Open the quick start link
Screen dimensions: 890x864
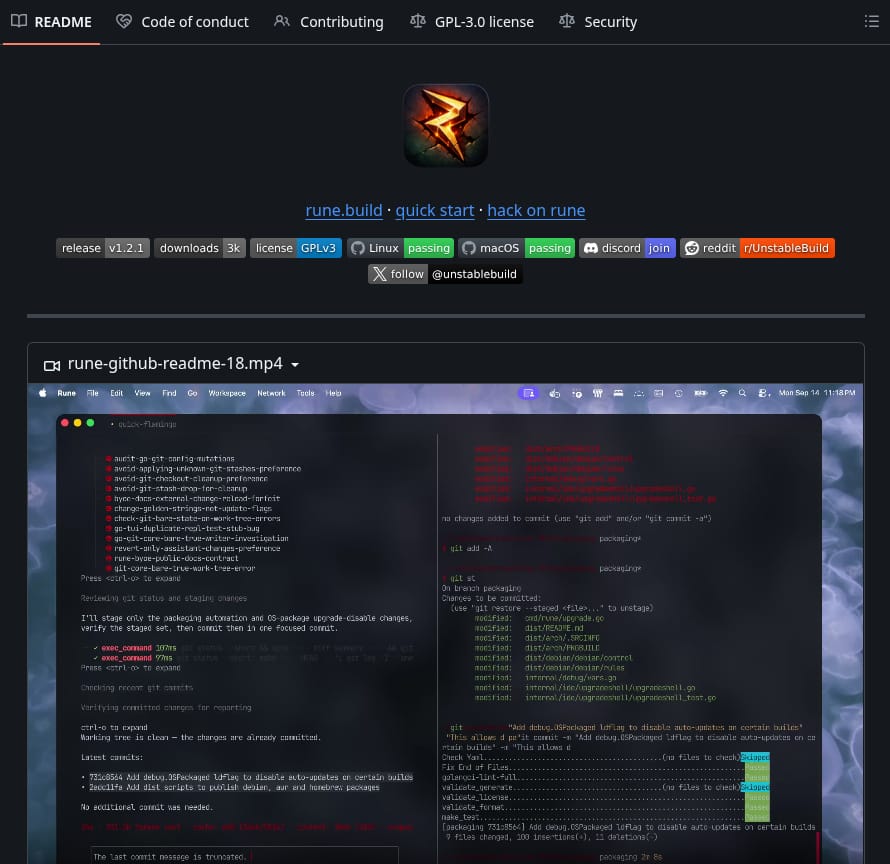(435, 211)
